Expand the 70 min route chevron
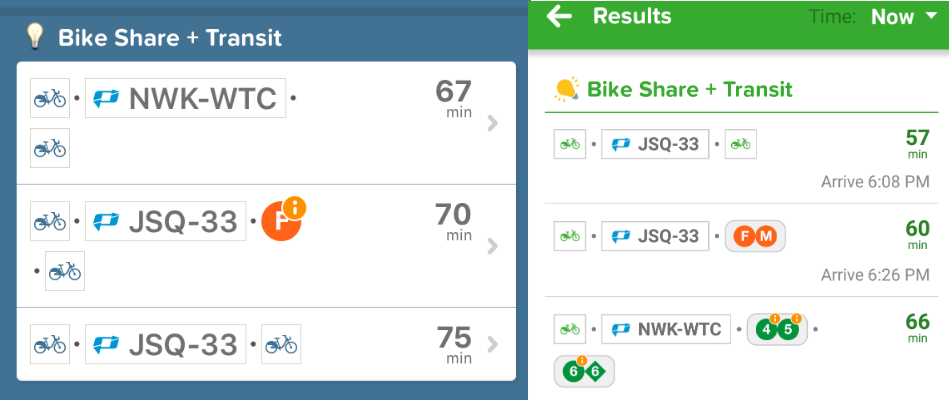This screenshot has width=949, height=400. [493, 246]
